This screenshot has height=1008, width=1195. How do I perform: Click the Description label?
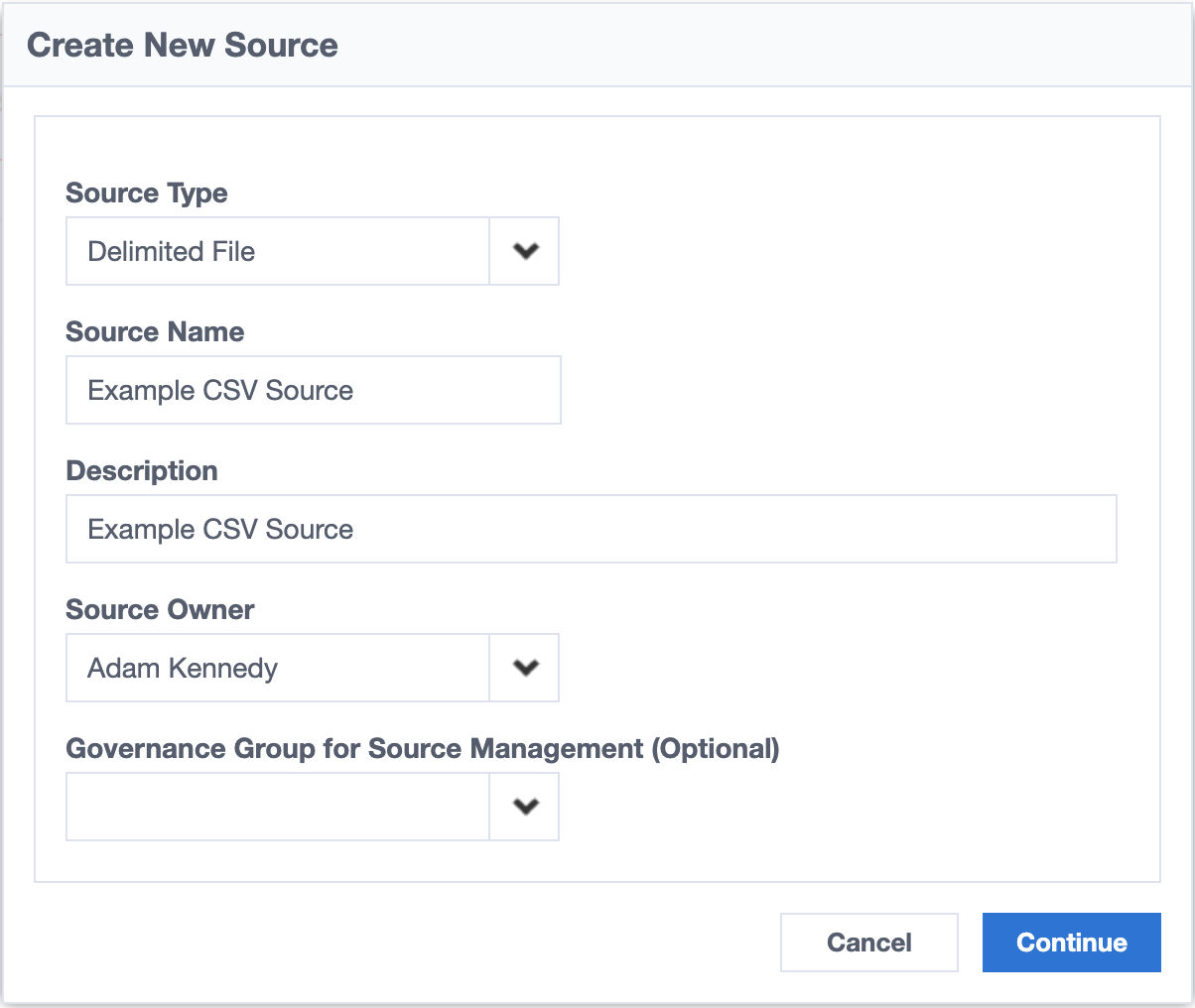142,471
